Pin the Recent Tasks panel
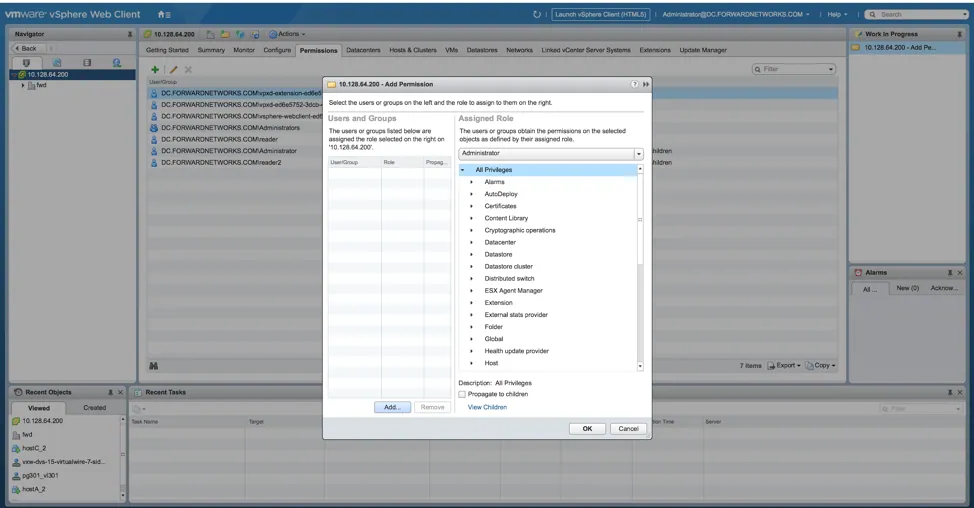 pos(950,392)
